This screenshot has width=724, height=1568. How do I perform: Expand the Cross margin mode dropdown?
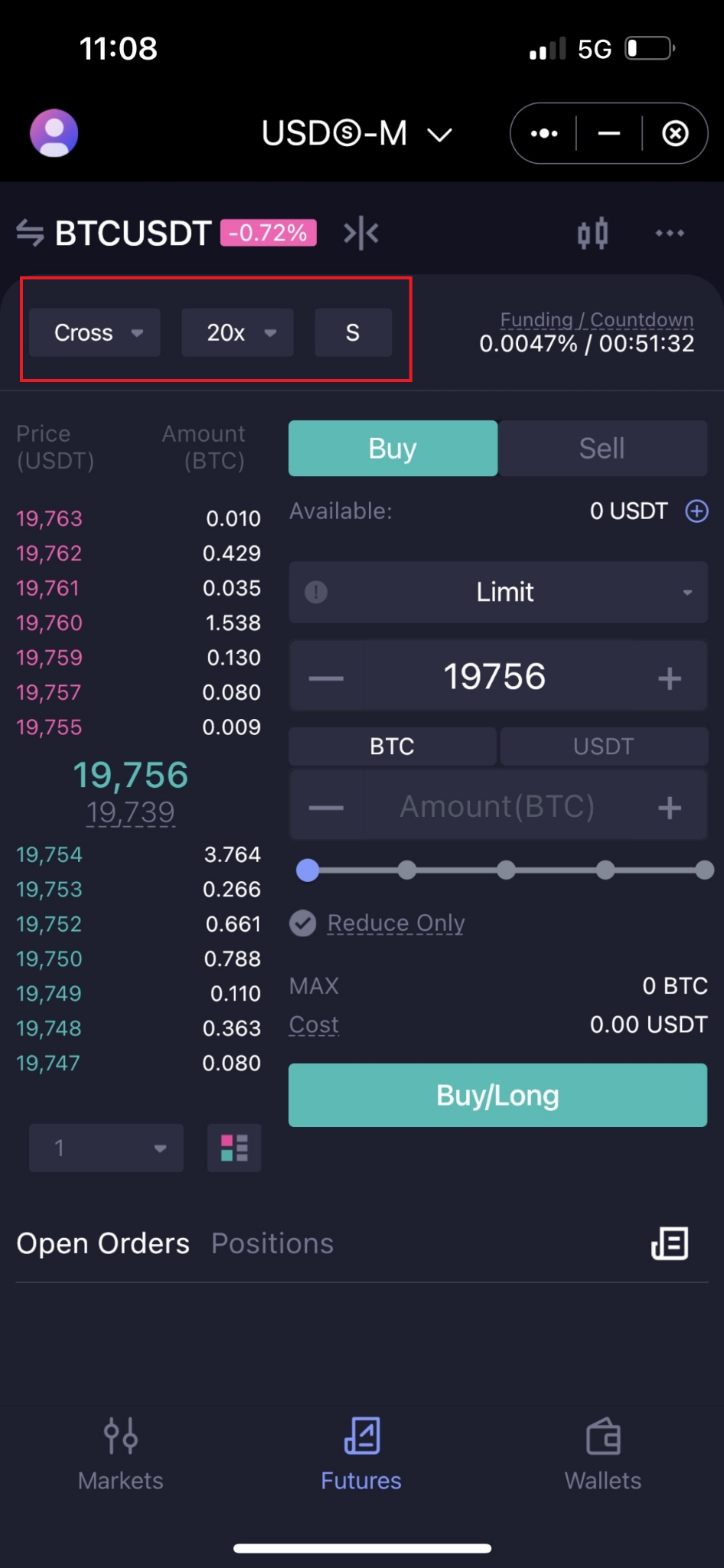coord(95,333)
